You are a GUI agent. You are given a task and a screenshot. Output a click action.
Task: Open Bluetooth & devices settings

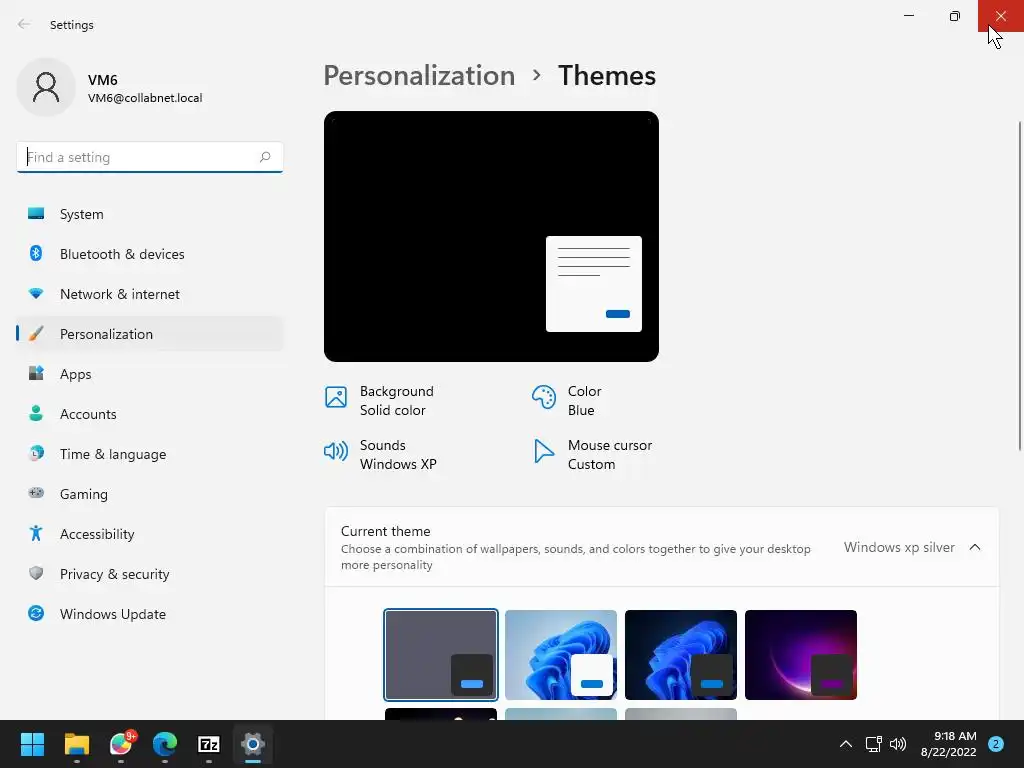tap(150, 254)
